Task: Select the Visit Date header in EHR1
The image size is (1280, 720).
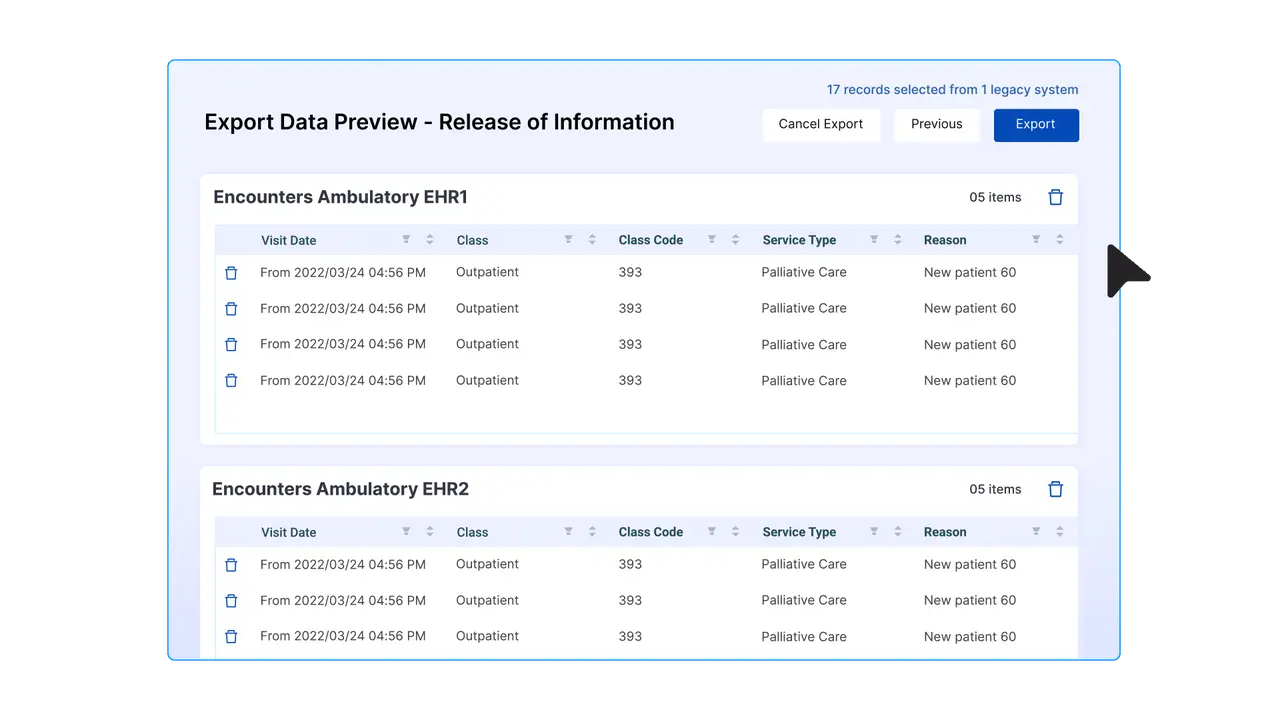Action: (289, 240)
